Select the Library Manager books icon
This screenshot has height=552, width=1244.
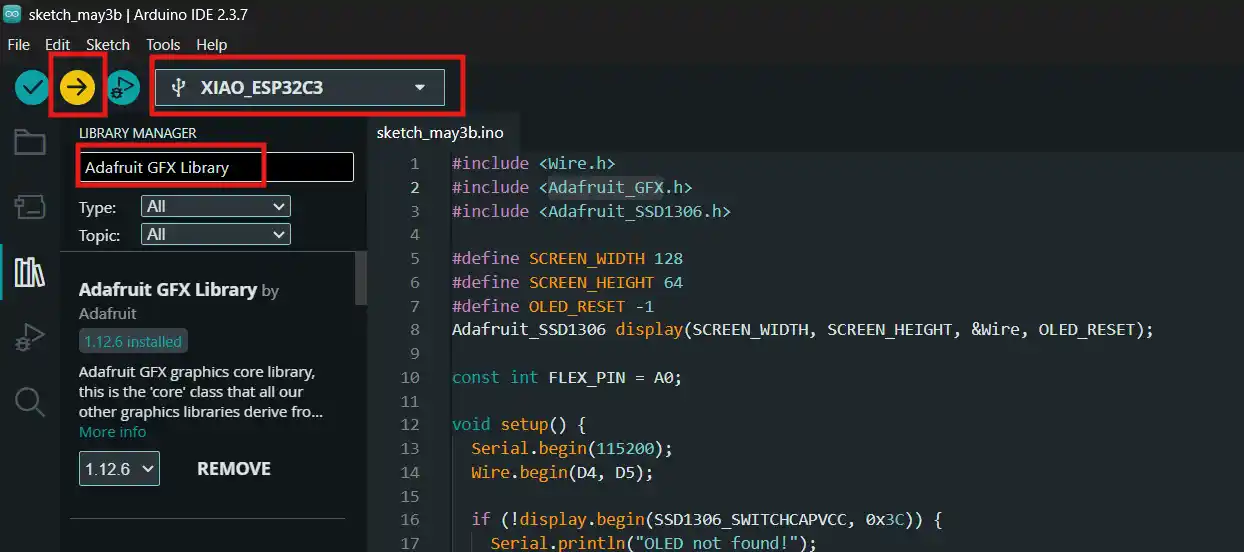(x=29, y=271)
